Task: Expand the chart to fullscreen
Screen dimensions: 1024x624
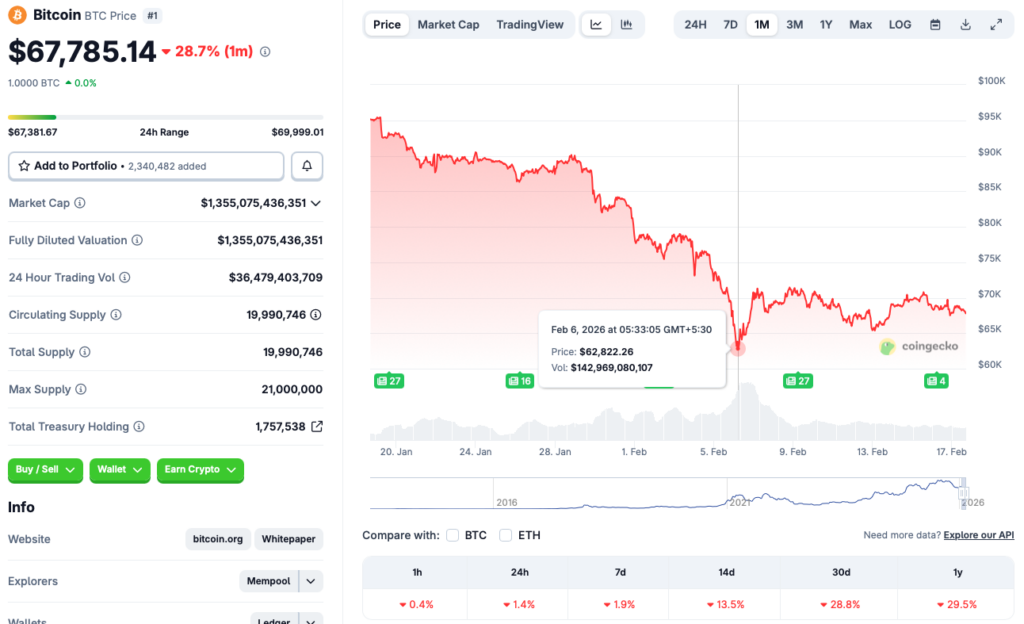Action: (x=997, y=24)
